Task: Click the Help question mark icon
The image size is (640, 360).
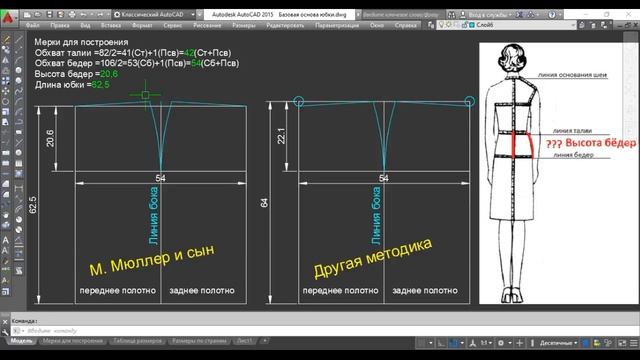Action: [552, 15]
